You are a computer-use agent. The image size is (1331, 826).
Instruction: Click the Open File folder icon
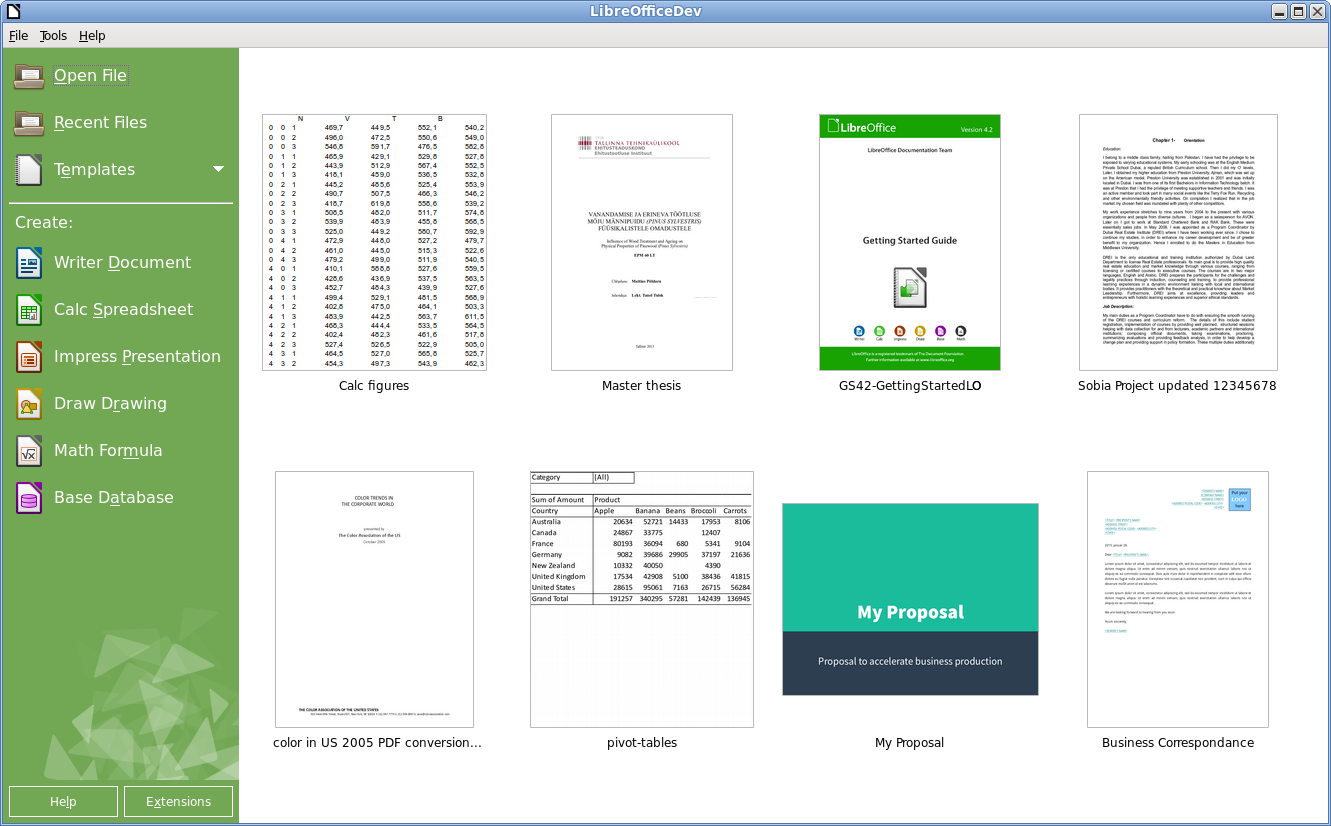[29, 76]
